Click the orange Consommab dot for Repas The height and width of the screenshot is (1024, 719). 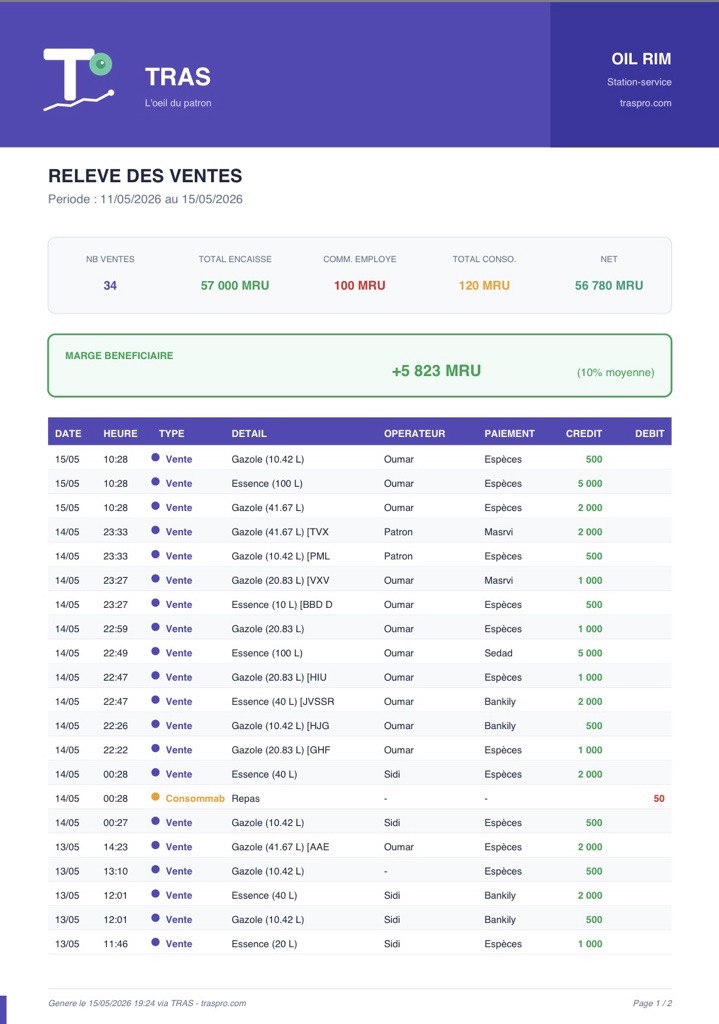pos(155,797)
